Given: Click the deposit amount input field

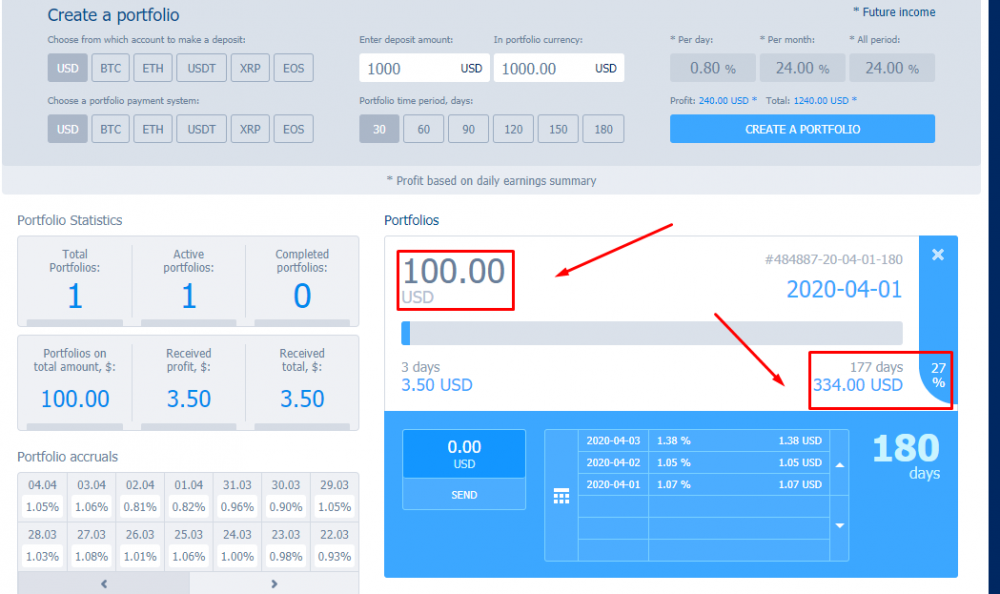Looking at the screenshot, I should (408, 68).
